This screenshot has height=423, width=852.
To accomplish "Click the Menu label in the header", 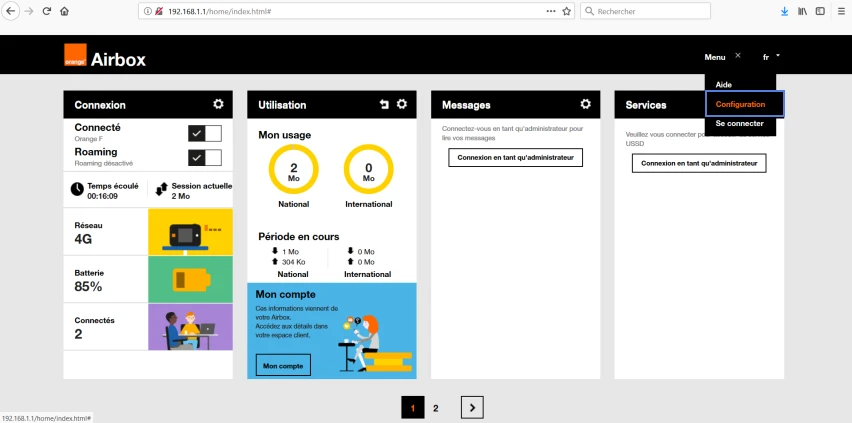I will tap(715, 57).
